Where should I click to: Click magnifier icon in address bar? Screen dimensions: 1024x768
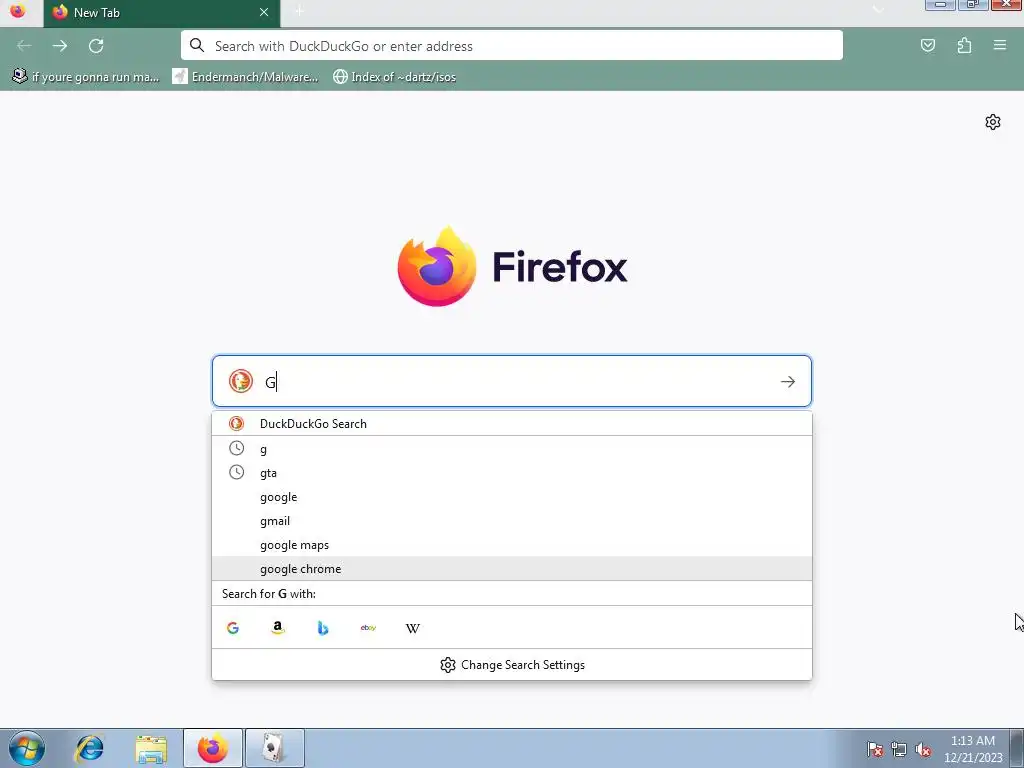click(197, 46)
